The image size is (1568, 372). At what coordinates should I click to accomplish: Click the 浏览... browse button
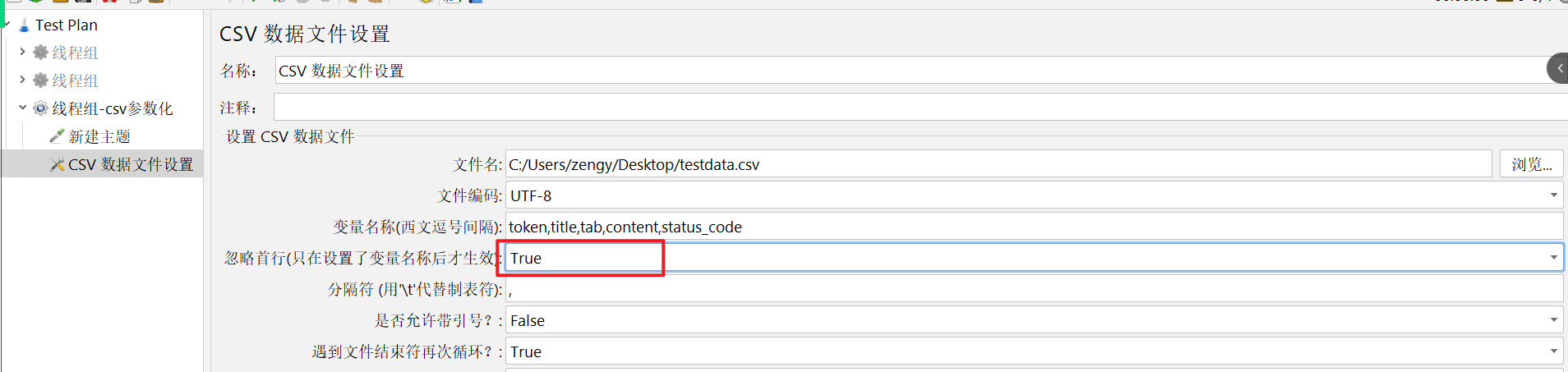coord(1531,164)
